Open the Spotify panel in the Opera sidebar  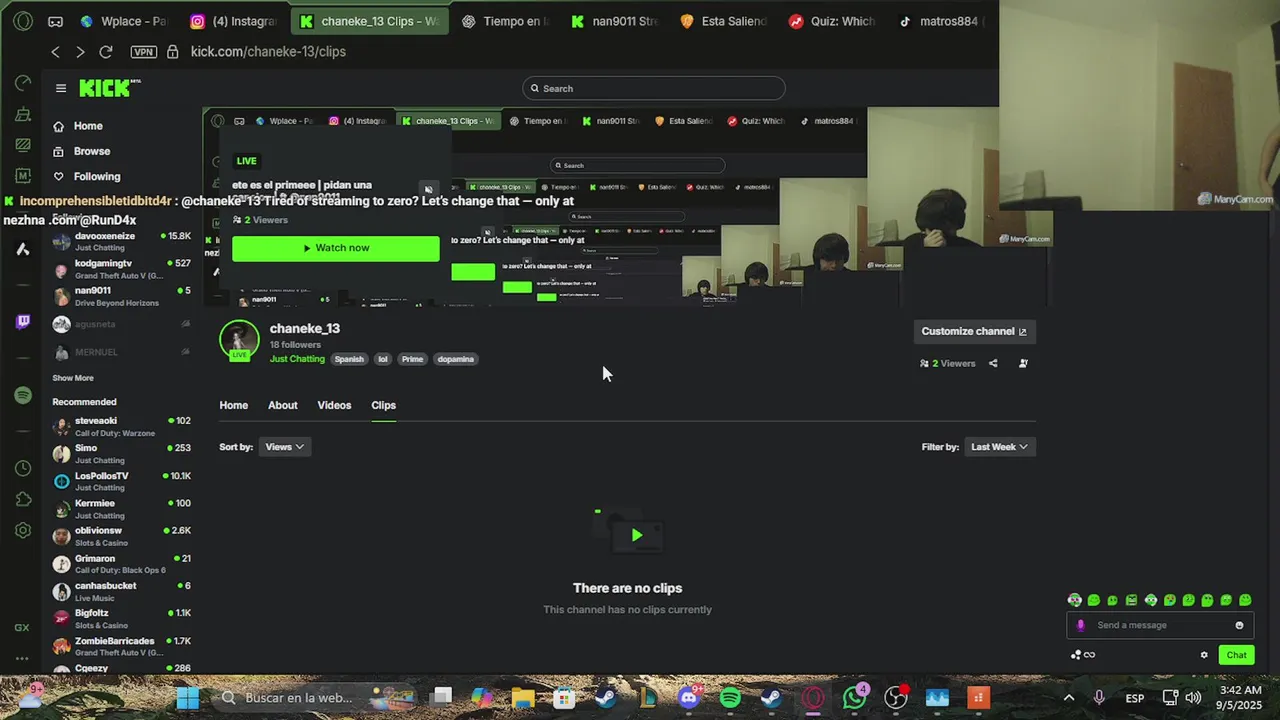click(x=22, y=395)
